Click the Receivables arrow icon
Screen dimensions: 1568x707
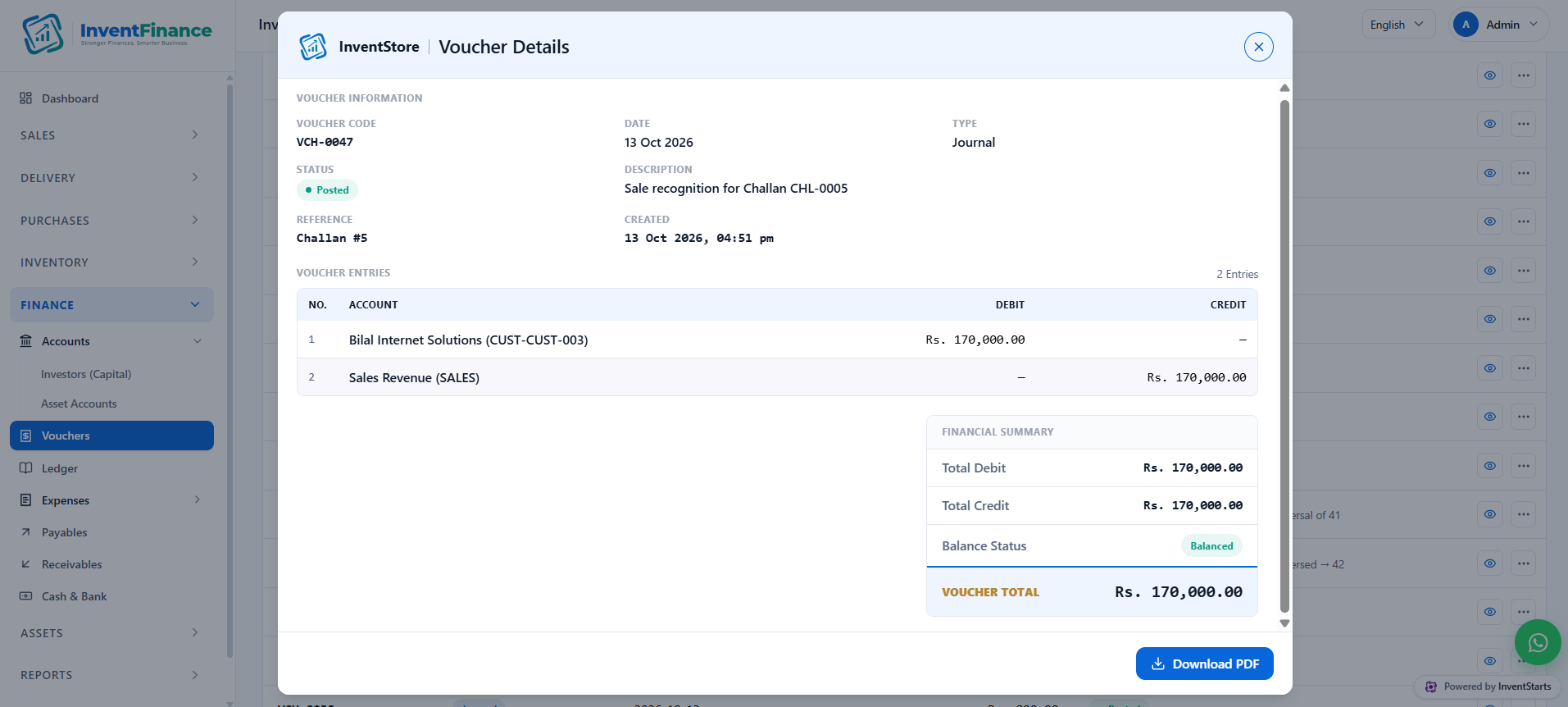[26, 564]
